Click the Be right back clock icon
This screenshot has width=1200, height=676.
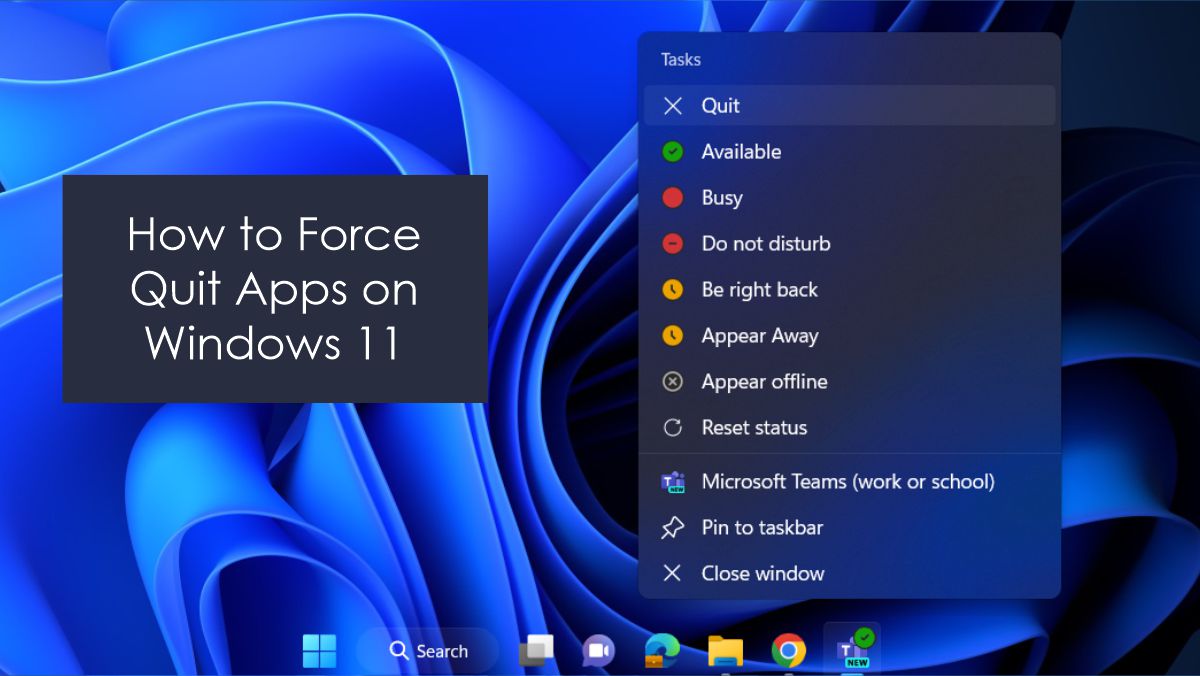click(672, 289)
